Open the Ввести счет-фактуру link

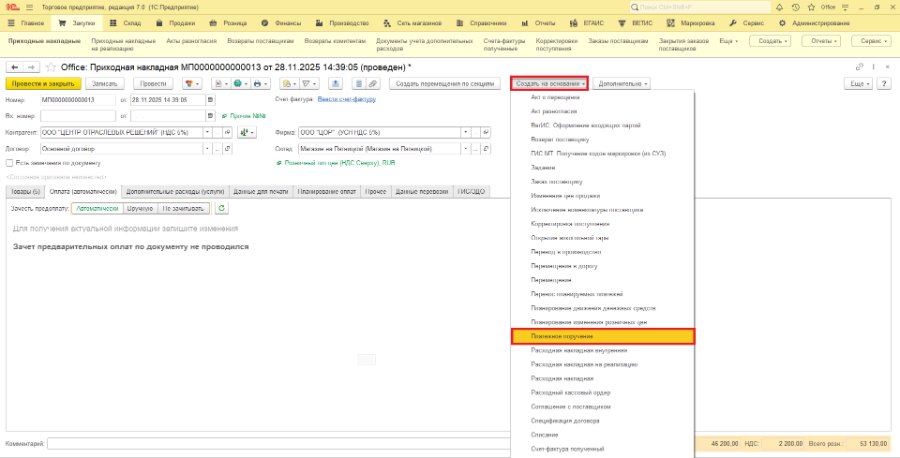click(347, 99)
